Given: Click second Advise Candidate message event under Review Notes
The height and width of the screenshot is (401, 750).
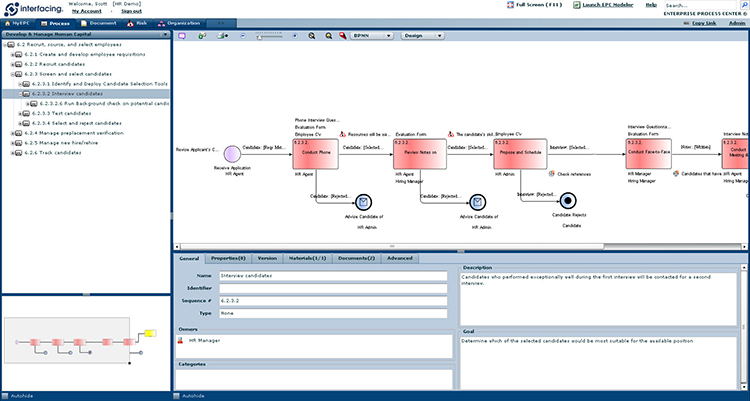Looking at the screenshot, I should [x=477, y=202].
